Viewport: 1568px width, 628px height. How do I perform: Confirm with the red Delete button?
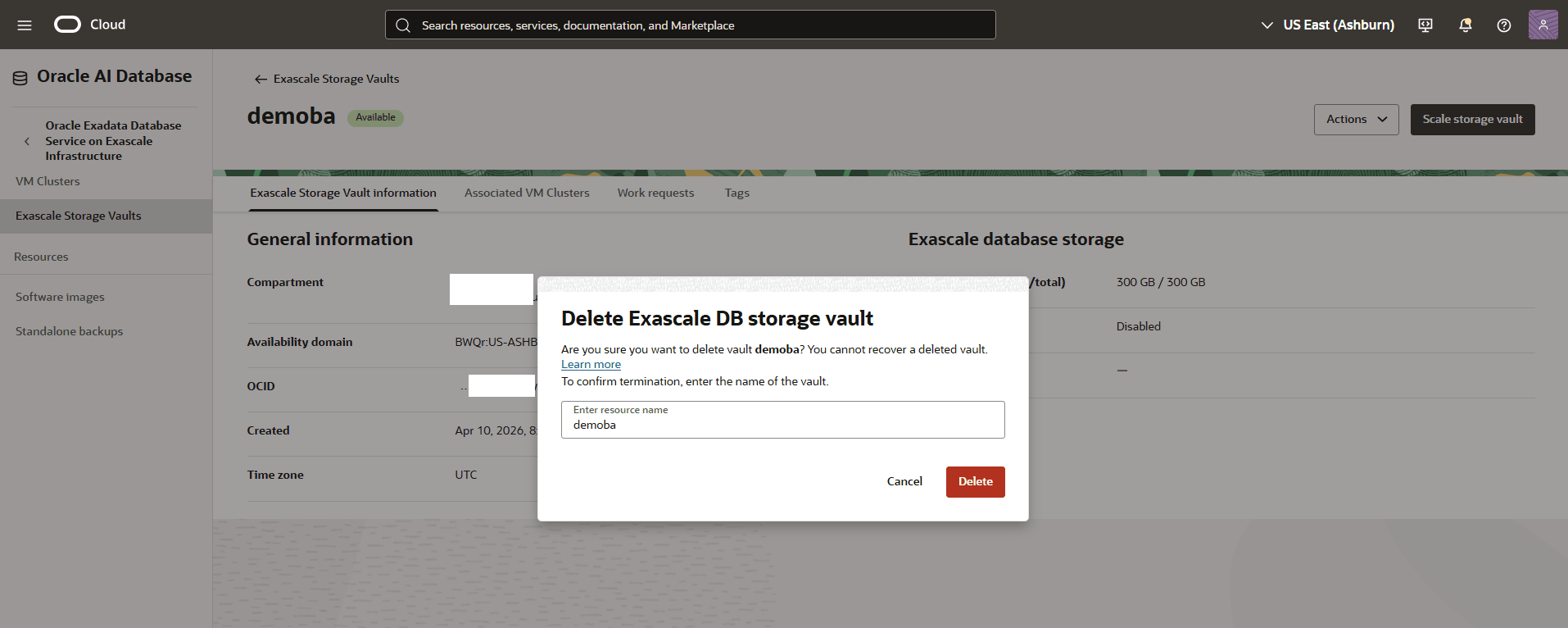(x=975, y=482)
